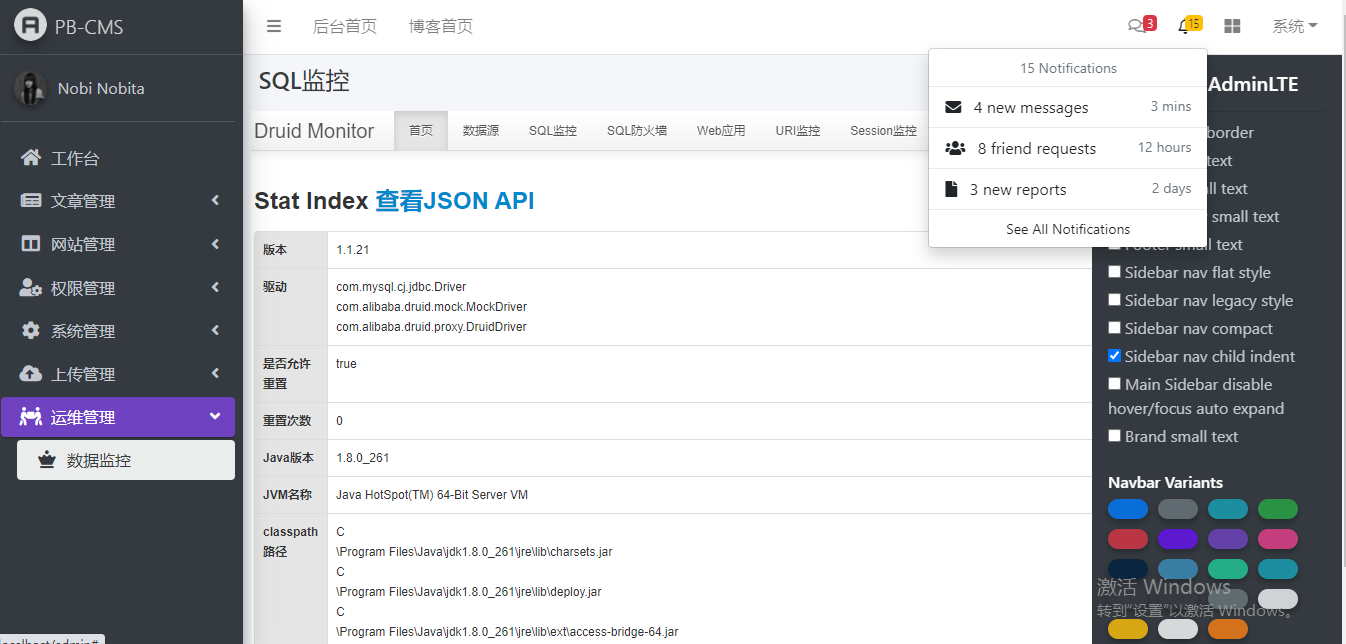This screenshot has height=644, width=1346.
Task: Click the file icon beside new reports
Action: click(x=951, y=189)
